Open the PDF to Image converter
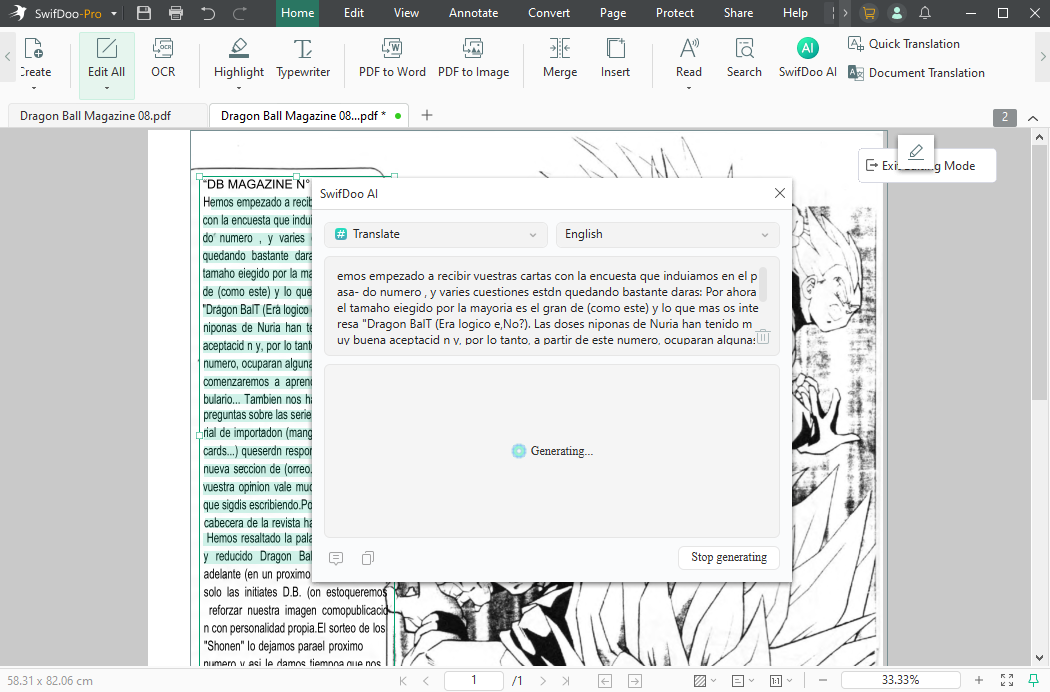1050x692 pixels. (x=473, y=60)
